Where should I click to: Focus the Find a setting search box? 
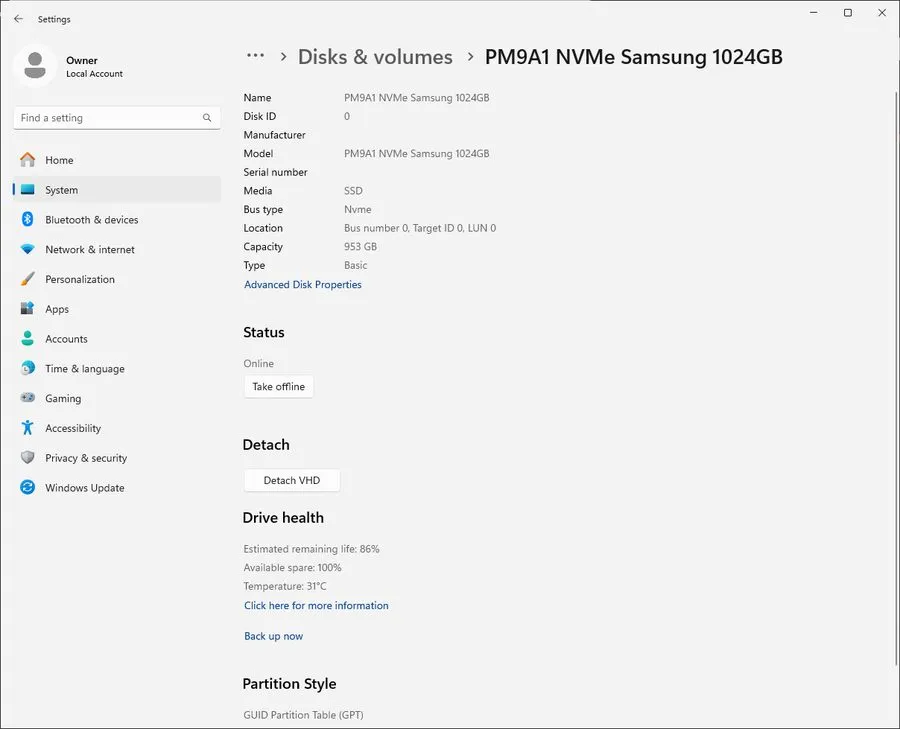click(x=117, y=118)
